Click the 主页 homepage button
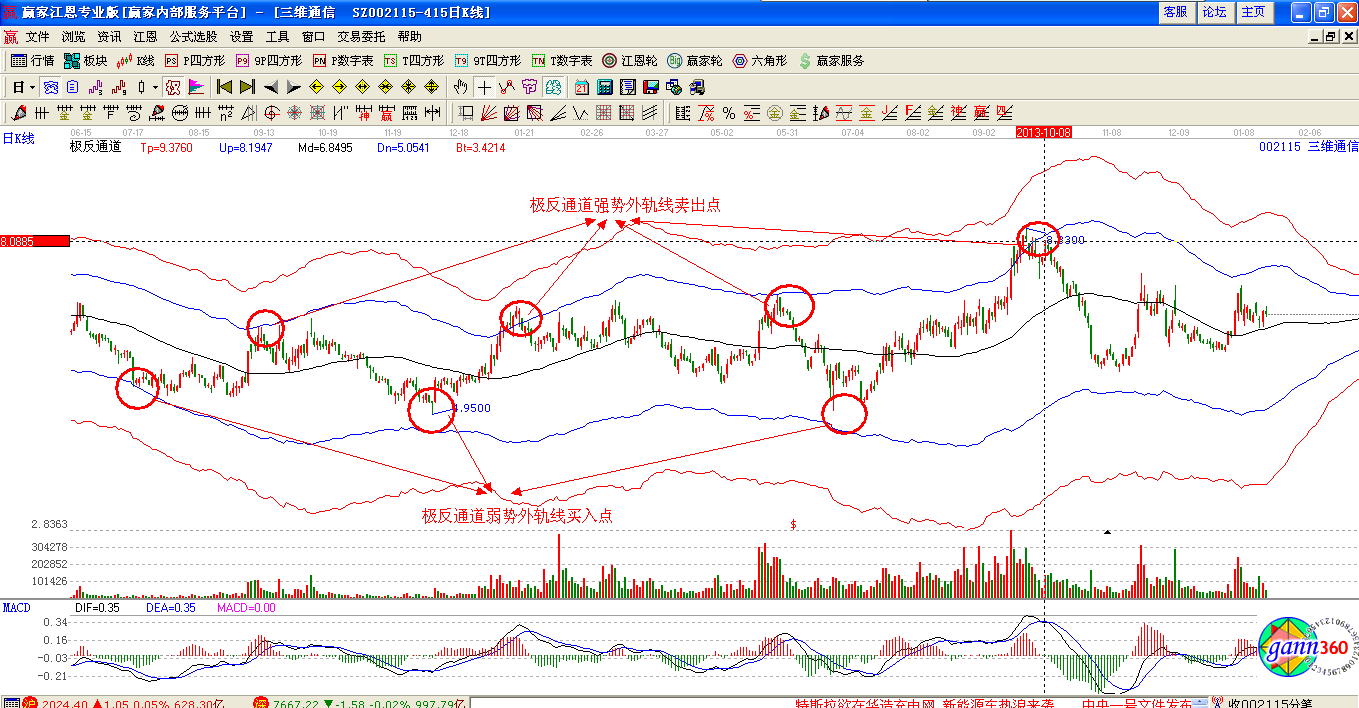Screen dimensions: 1359x708 click(1253, 12)
